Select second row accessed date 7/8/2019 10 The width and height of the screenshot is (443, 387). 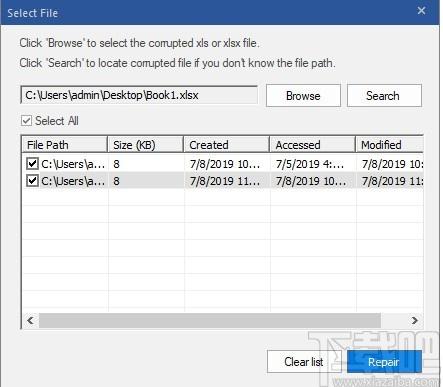(311, 181)
